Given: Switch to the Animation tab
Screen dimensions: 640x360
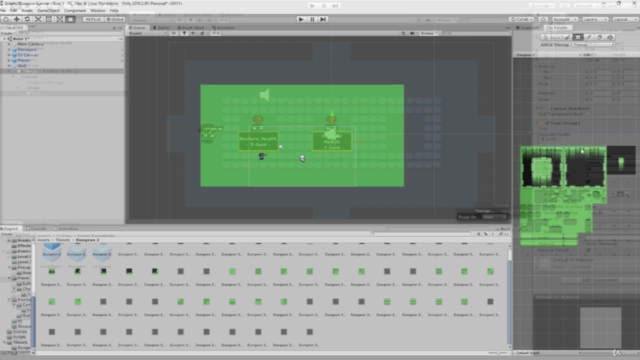Looking at the screenshot, I should pos(66,229).
